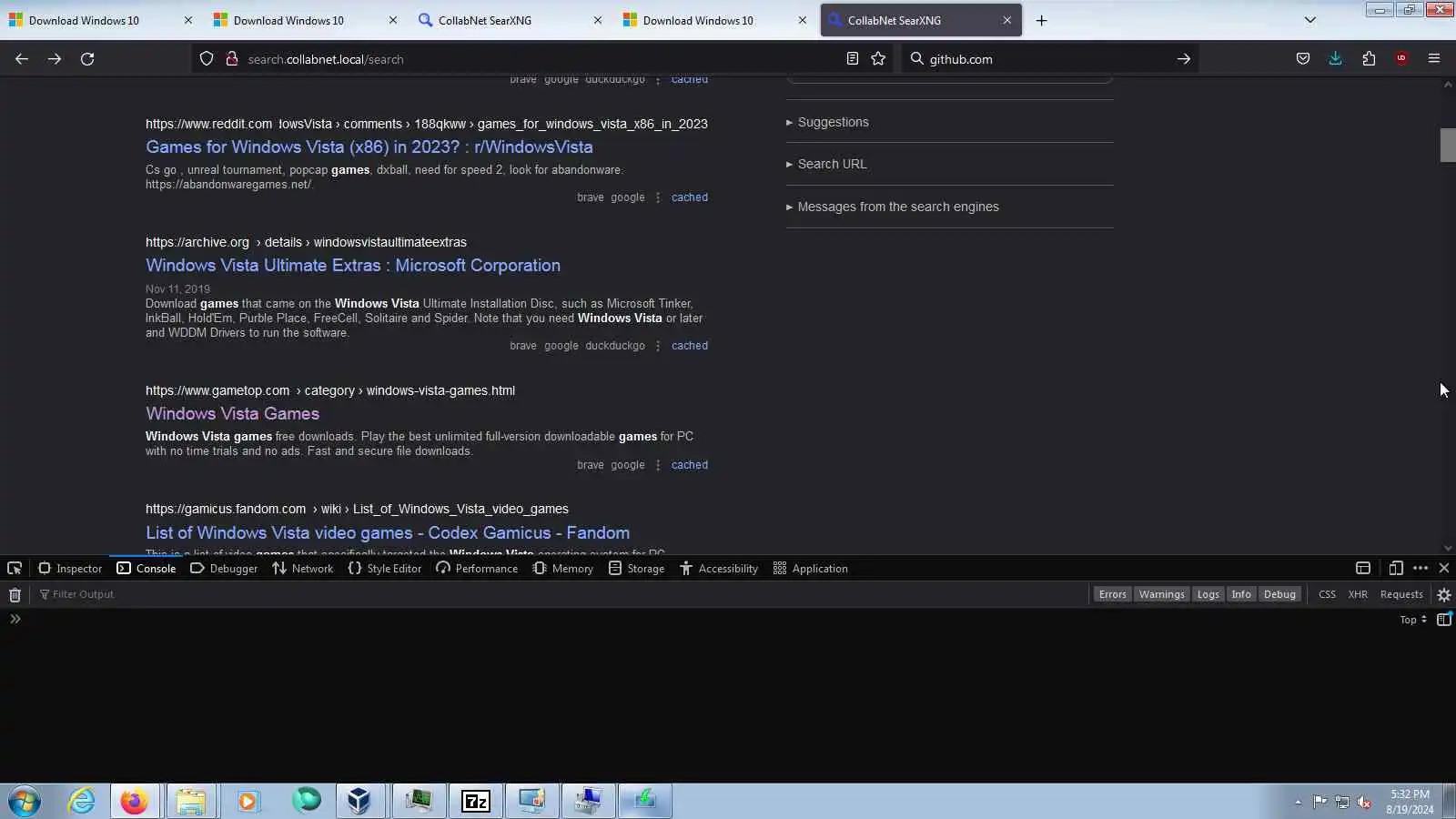
Task: Bookmark this page with the star
Action: 878,59
